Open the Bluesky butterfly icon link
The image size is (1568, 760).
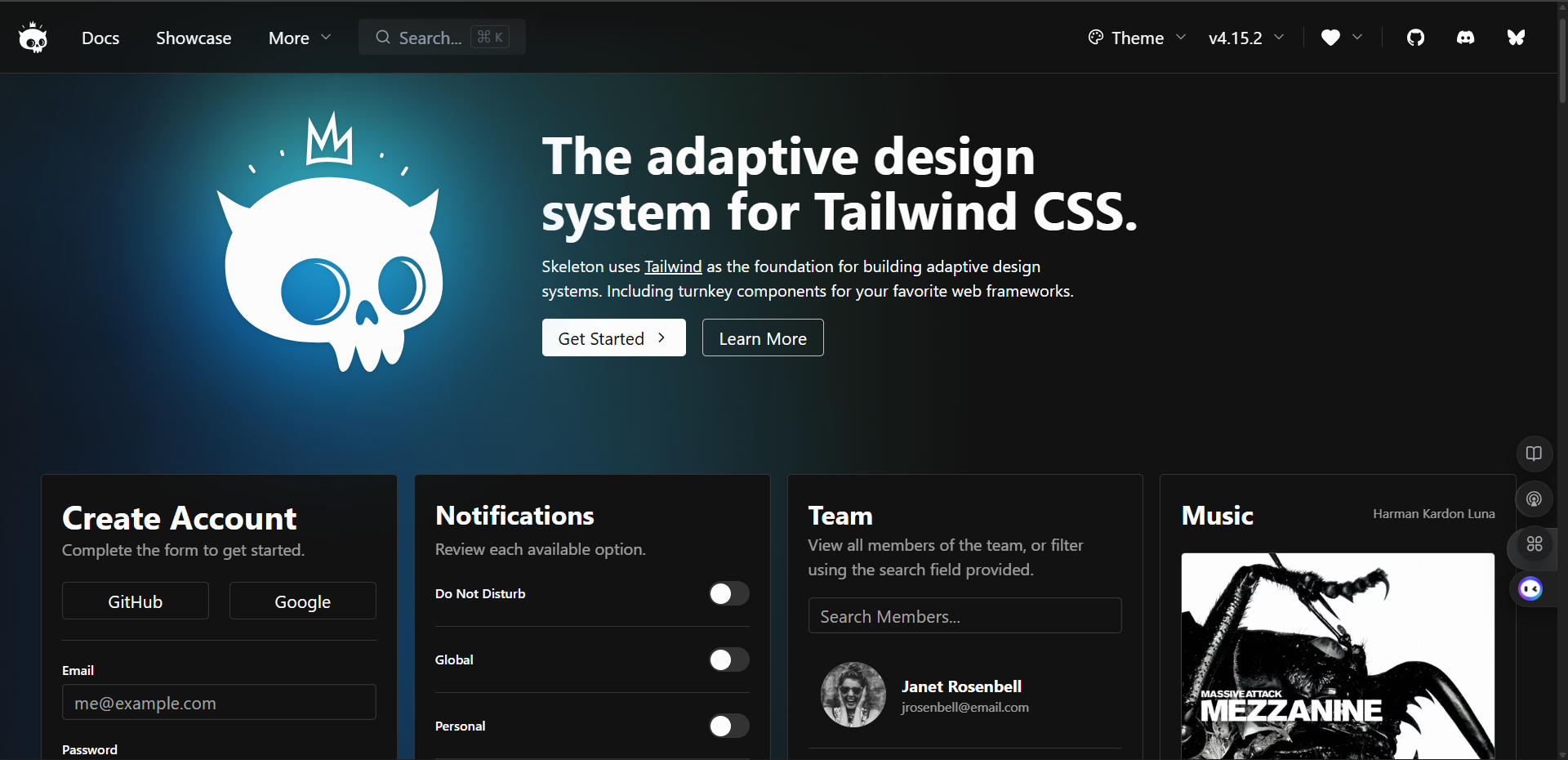click(x=1516, y=38)
